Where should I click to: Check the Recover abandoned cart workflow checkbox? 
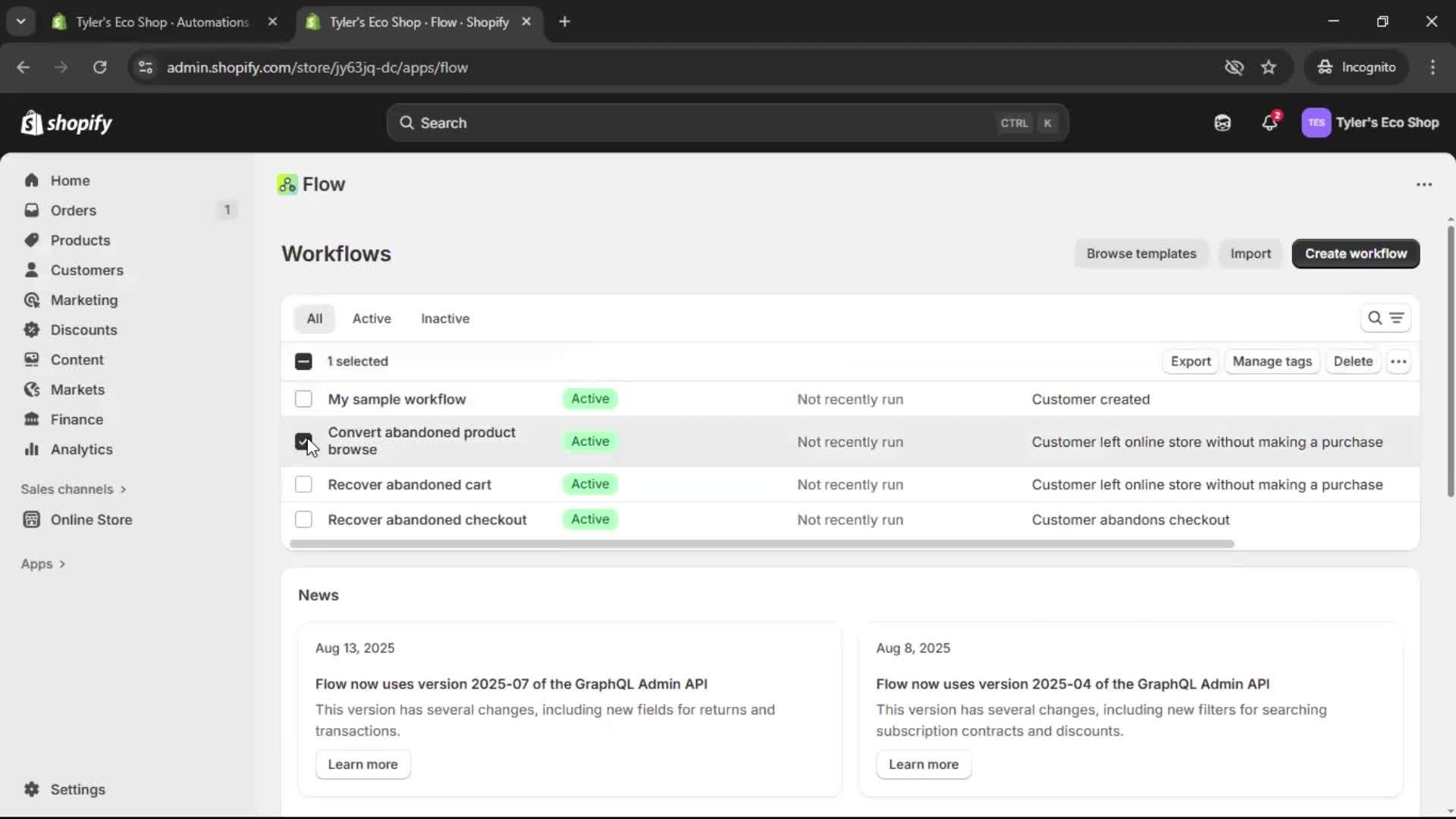click(x=303, y=484)
